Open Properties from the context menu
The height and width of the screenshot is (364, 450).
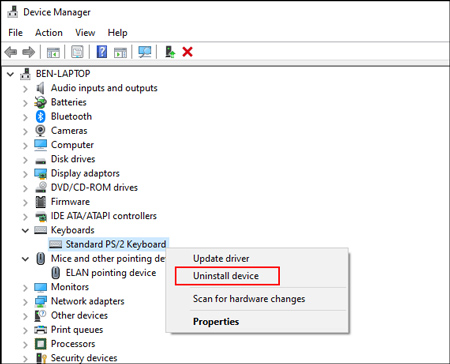click(x=216, y=322)
